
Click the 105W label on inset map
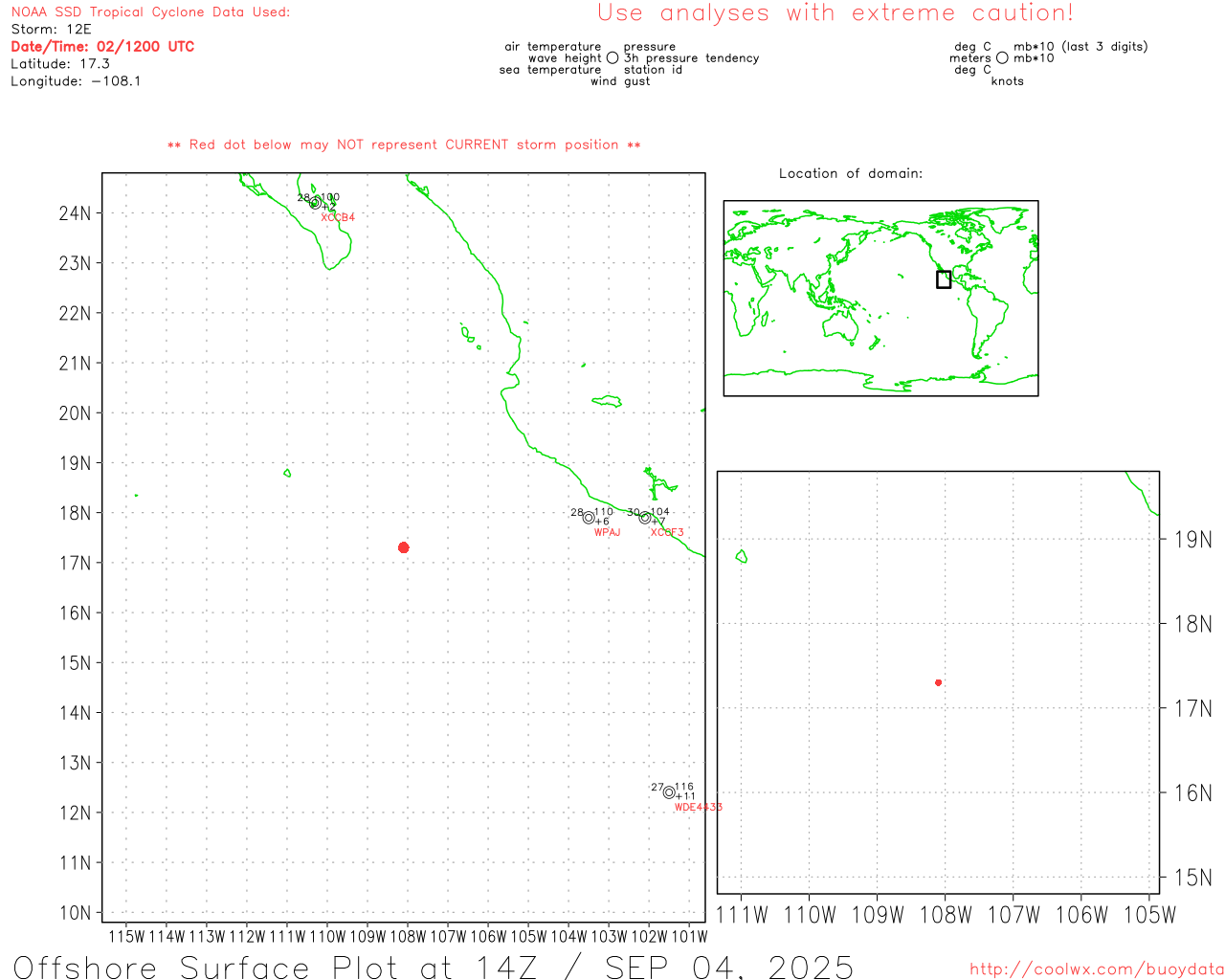1149,915
